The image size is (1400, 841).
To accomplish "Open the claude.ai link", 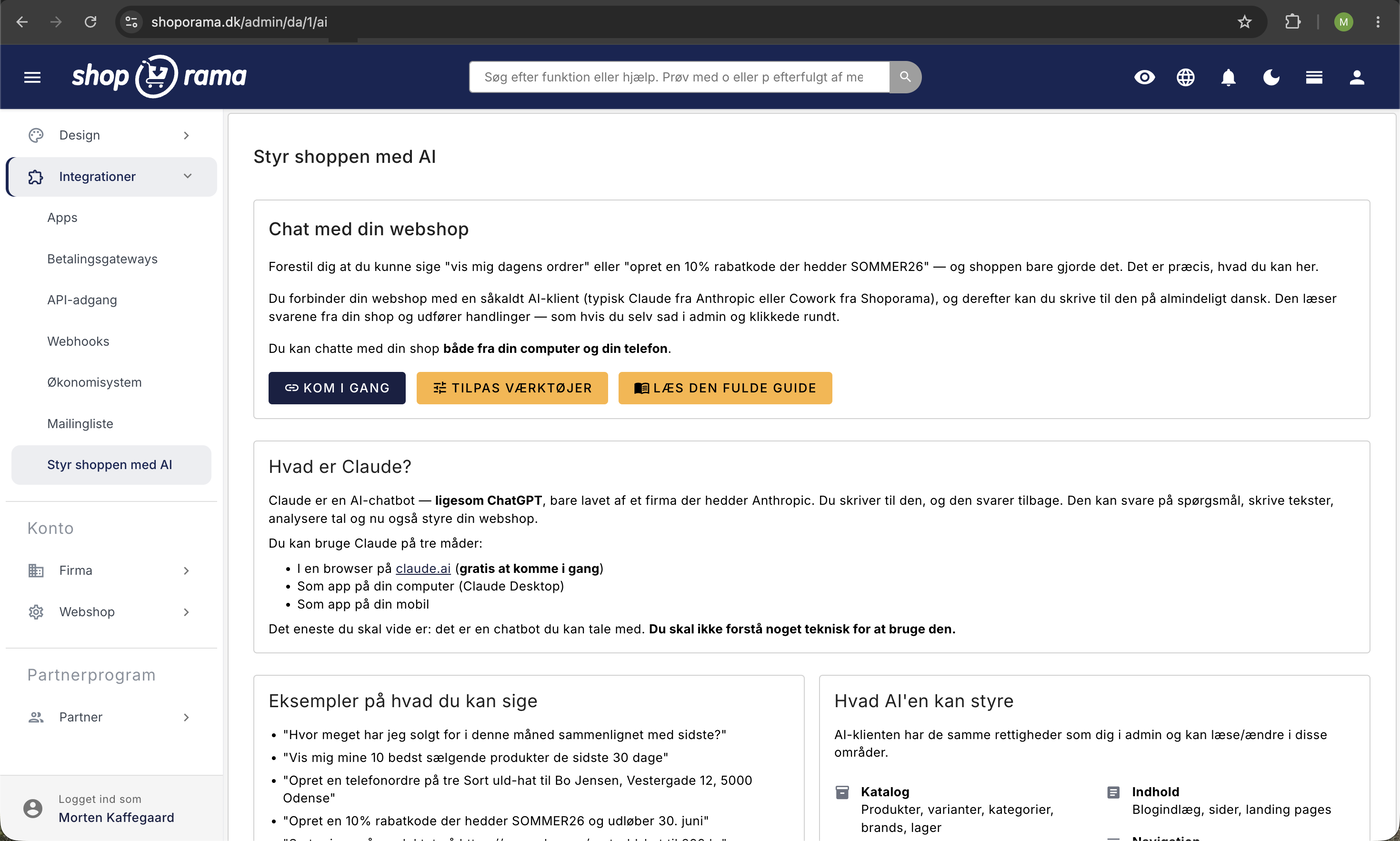I will tap(423, 568).
